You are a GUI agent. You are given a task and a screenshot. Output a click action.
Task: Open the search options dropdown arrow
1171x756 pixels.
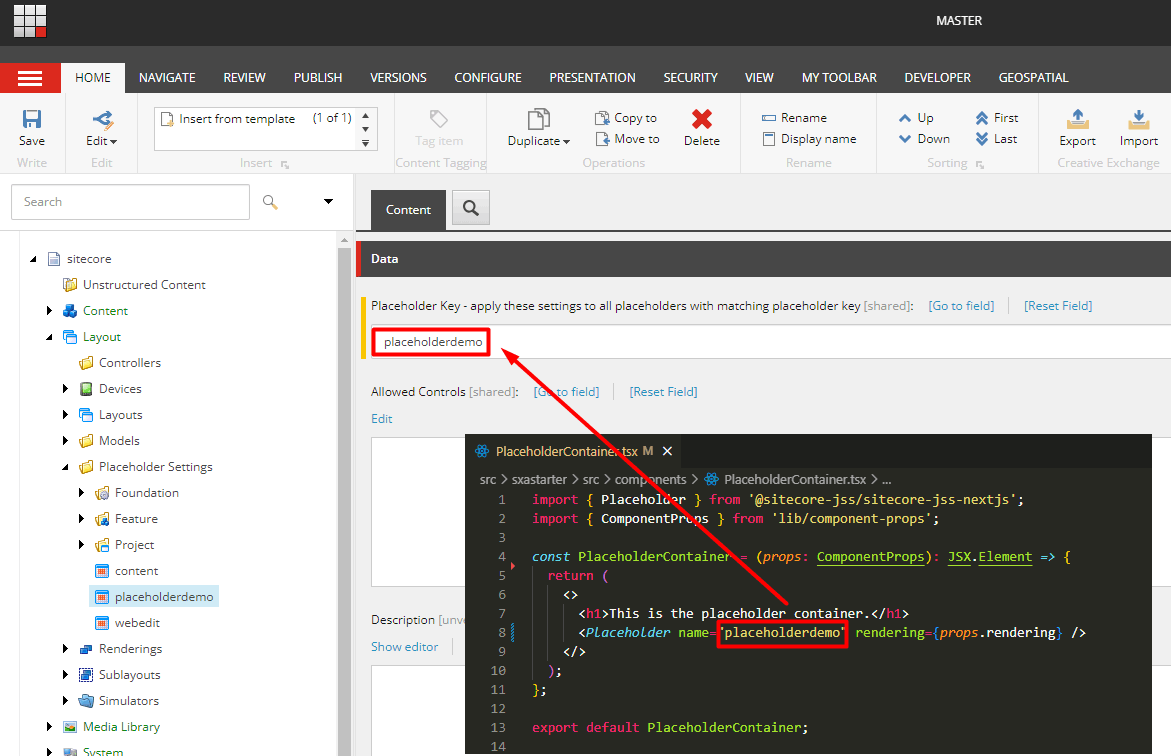(x=328, y=202)
